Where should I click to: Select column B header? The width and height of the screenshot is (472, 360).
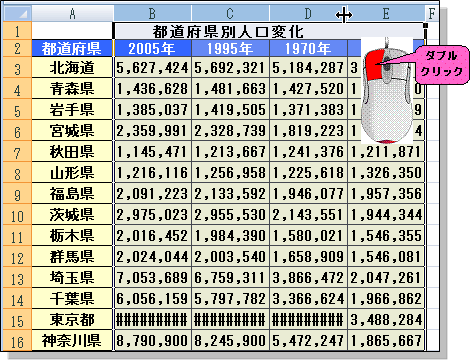coord(152,13)
